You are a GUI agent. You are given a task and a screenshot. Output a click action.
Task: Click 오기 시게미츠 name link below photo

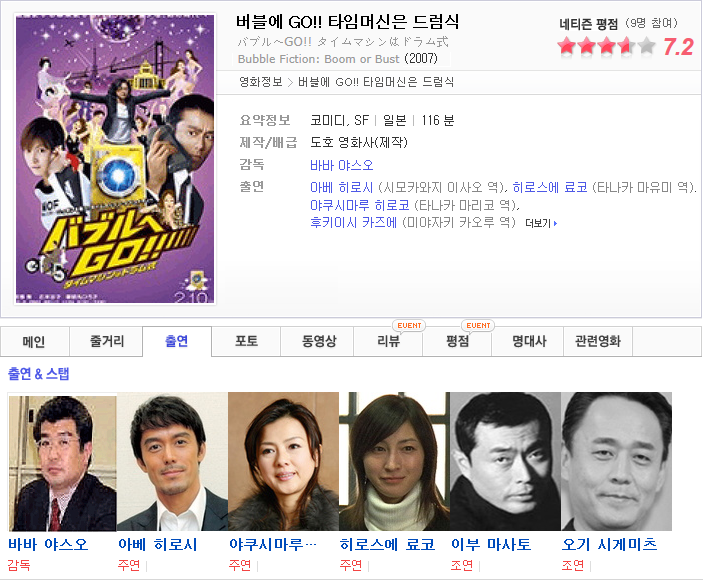610,544
